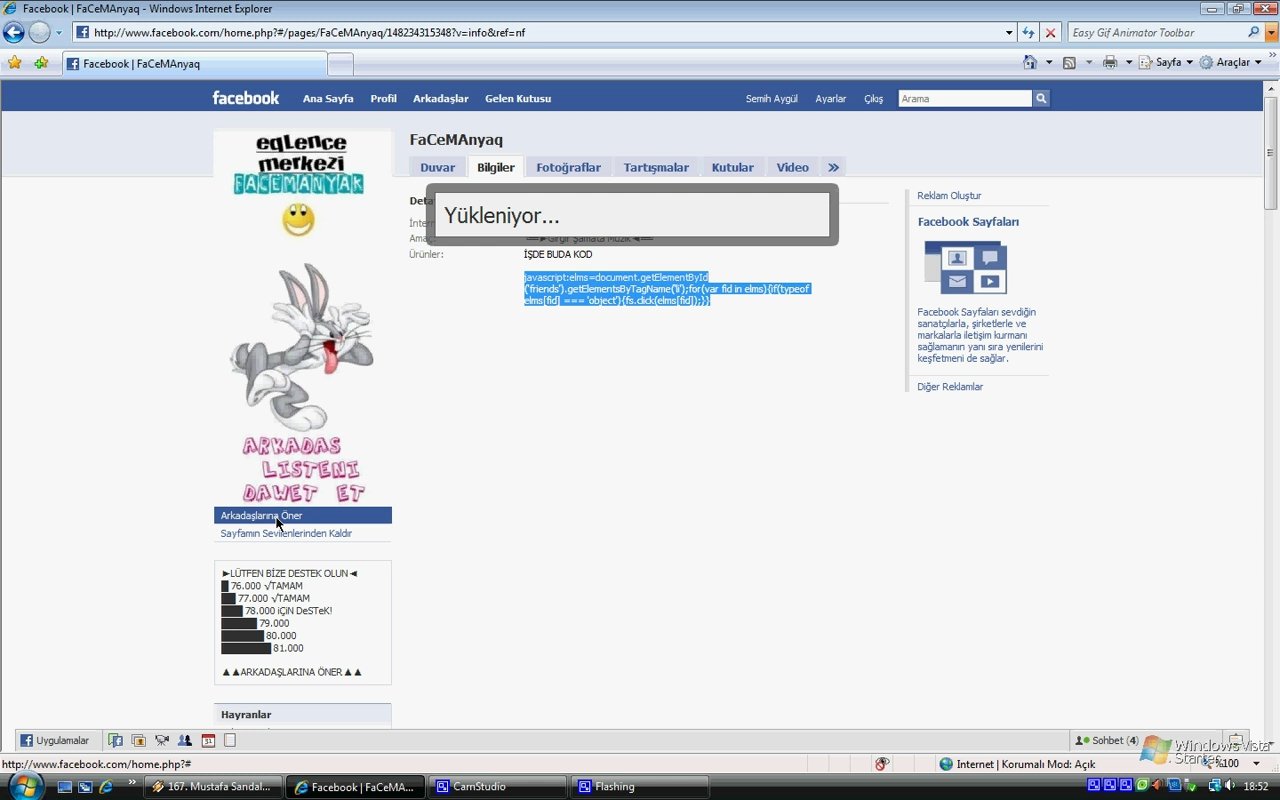Screen dimensions: 1280x800
Task: Open the Favorites Center star icon
Action: point(14,63)
